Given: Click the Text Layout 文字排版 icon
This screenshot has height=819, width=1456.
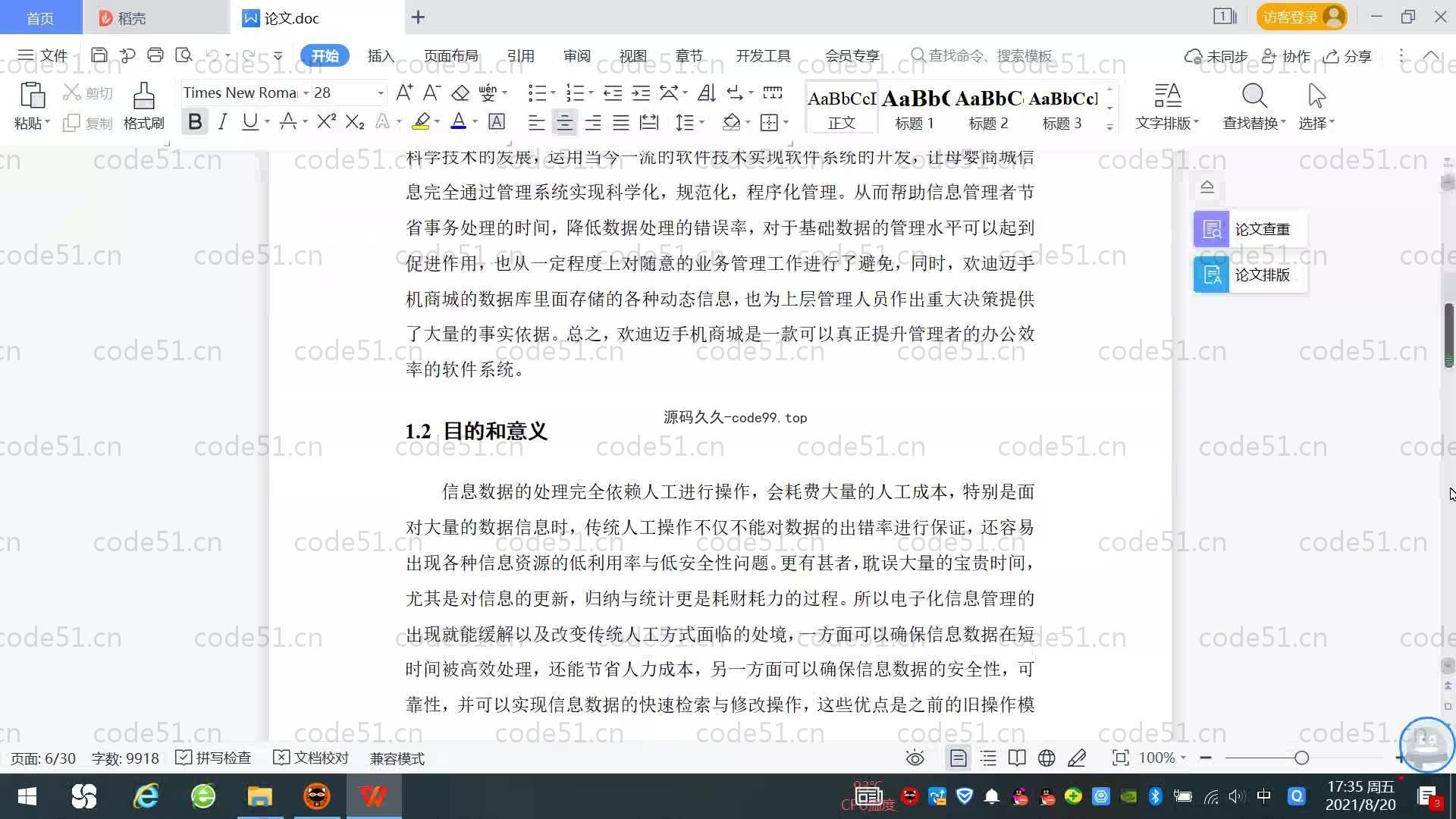Looking at the screenshot, I should pos(1167,96).
